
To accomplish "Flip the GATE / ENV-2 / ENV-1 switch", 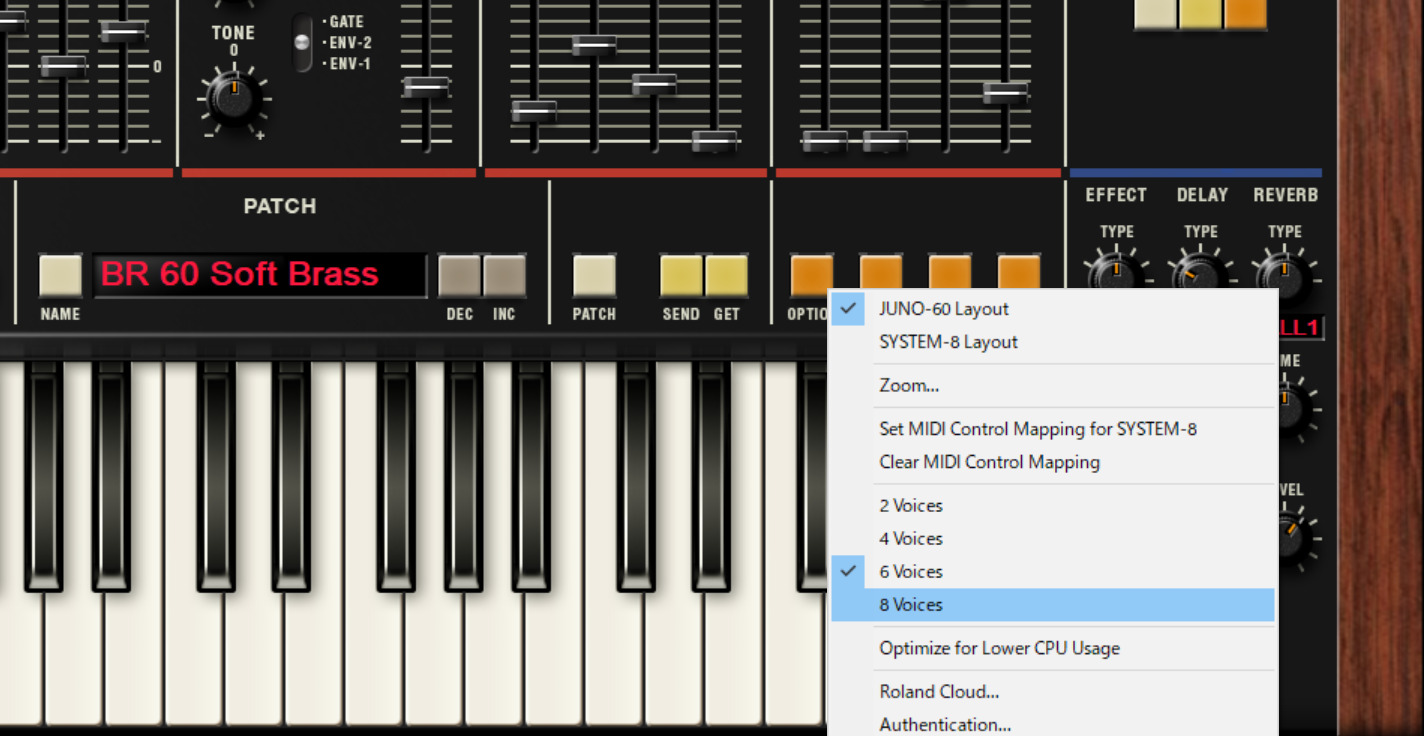I will 302,42.
